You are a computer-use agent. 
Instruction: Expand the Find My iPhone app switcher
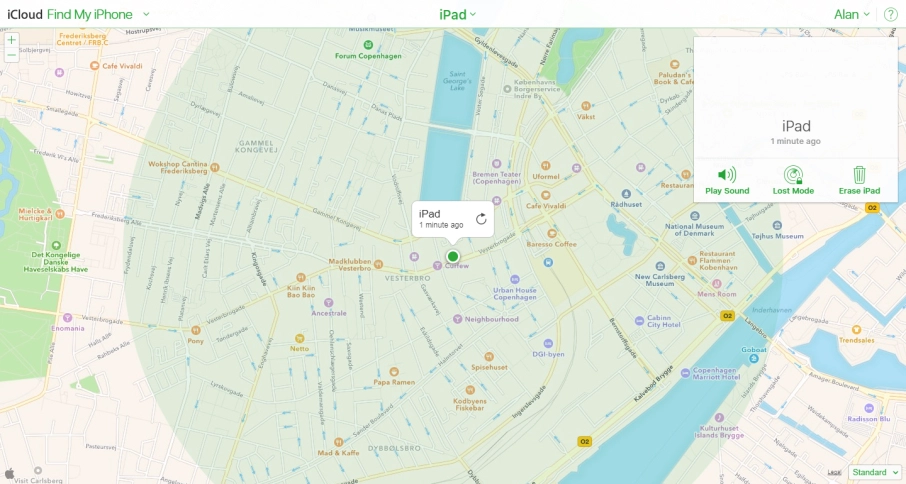[x=146, y=14]
